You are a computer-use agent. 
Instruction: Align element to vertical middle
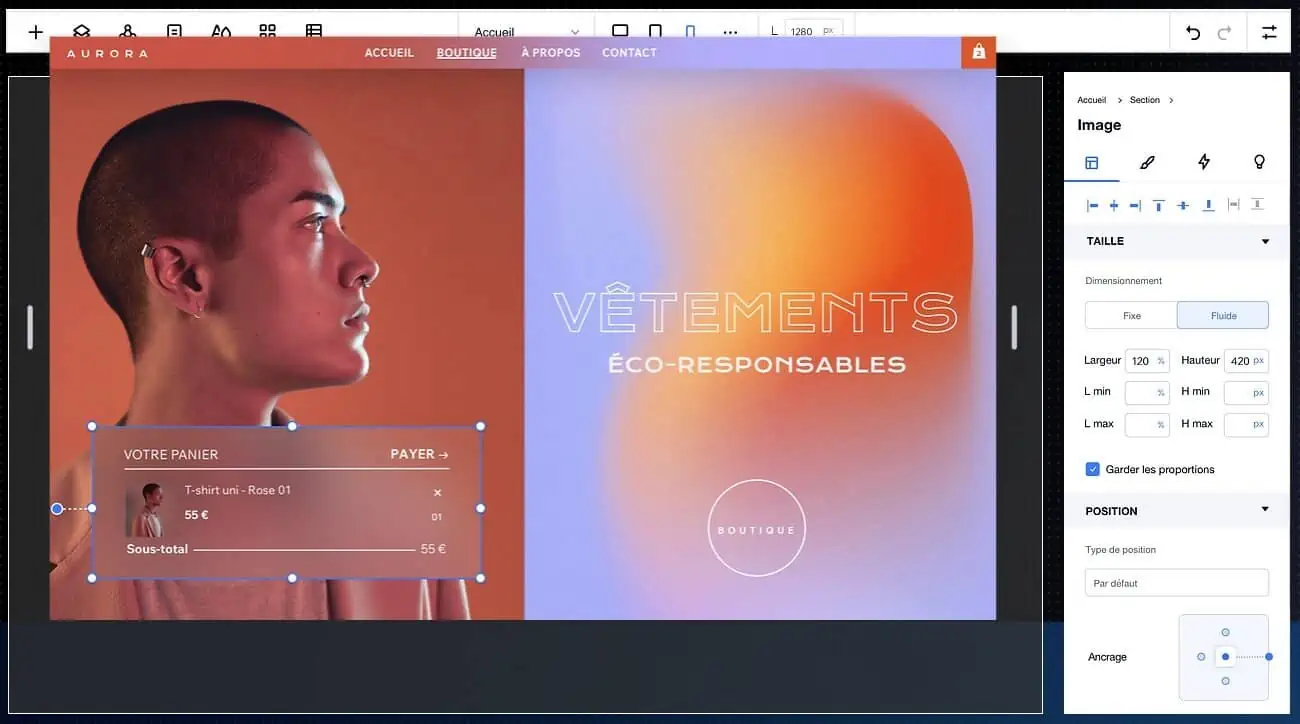coord(1183,205)
